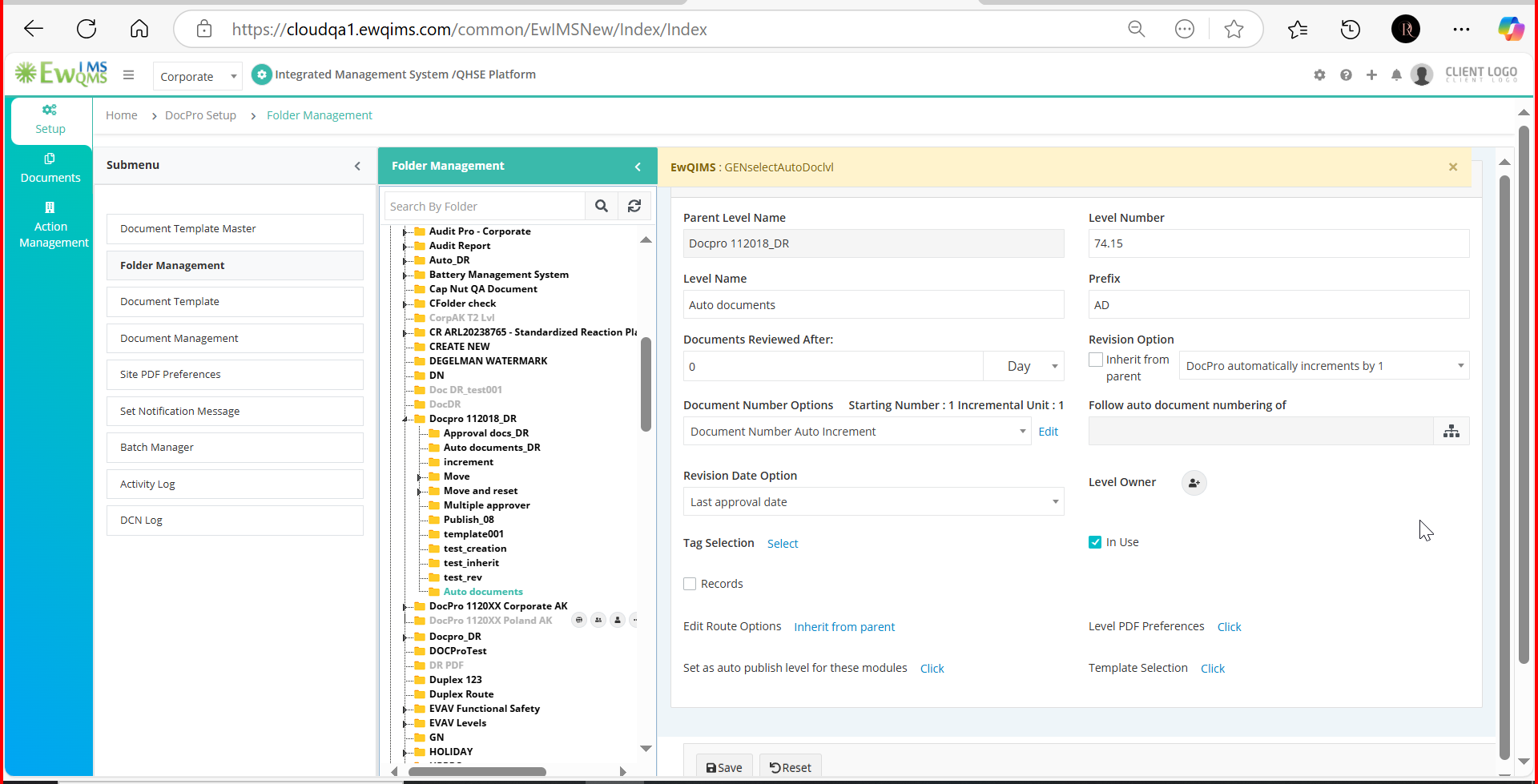Enable the Records checkbox
The image size is (1538, 784).
(690, 584)
